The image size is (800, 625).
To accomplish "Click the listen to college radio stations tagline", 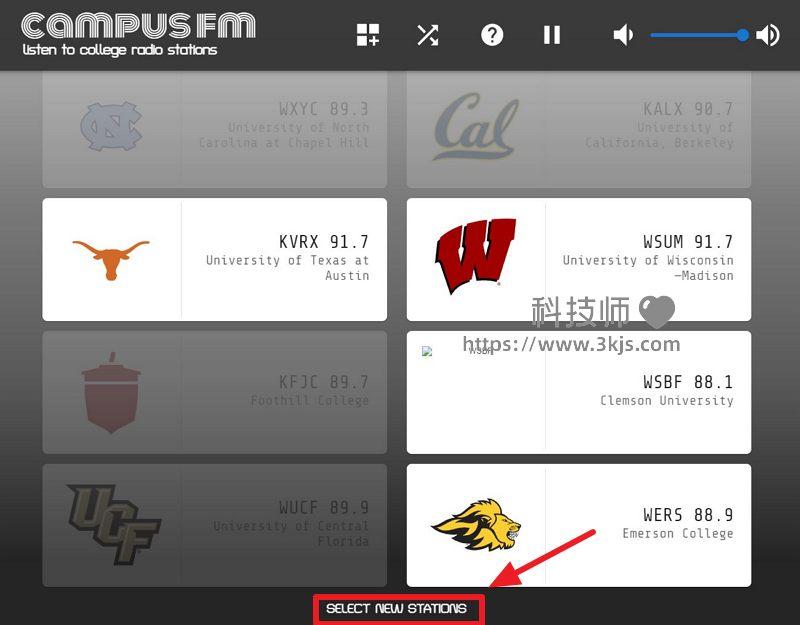I will click(x=120, y=49).
